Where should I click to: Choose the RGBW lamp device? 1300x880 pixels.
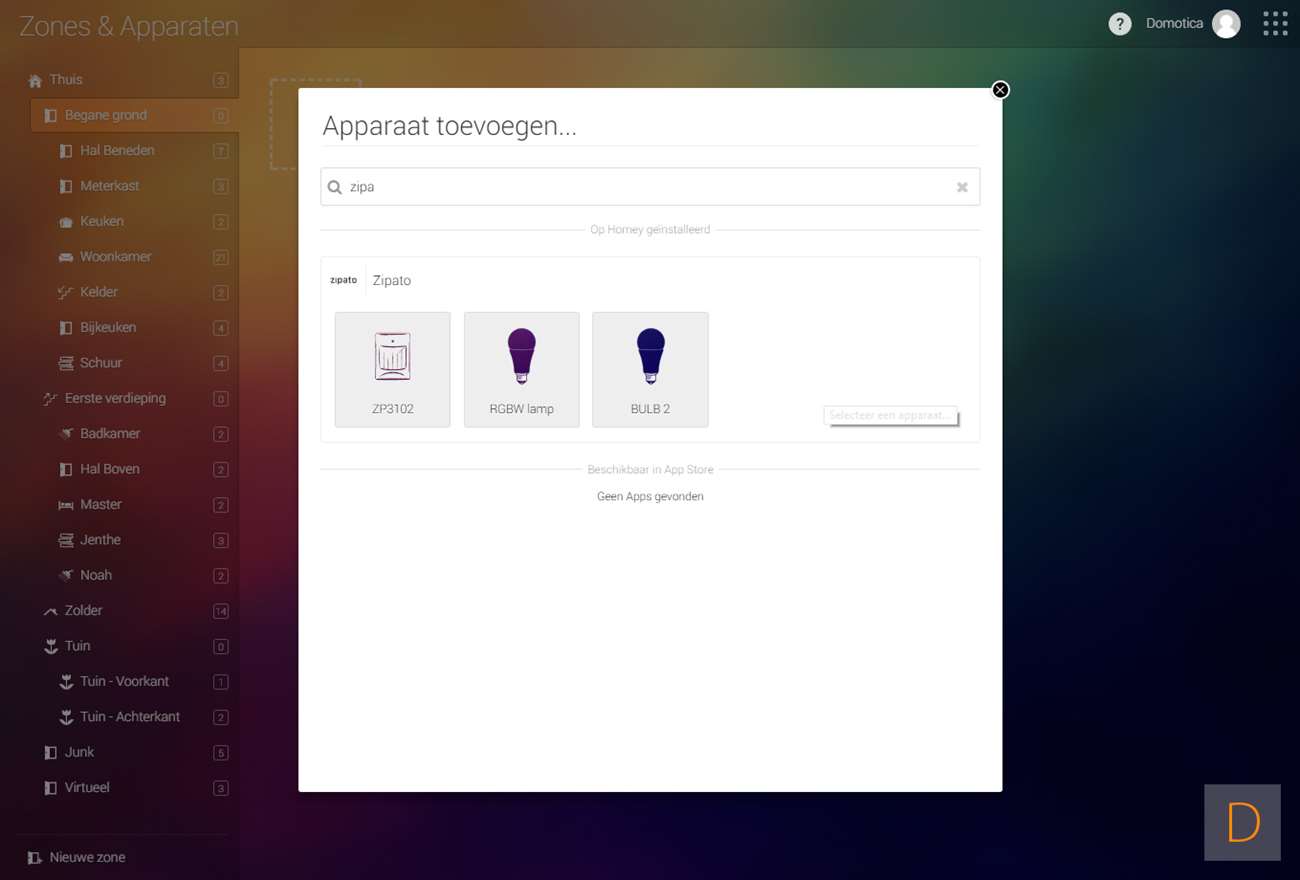[x=522, y=370]
